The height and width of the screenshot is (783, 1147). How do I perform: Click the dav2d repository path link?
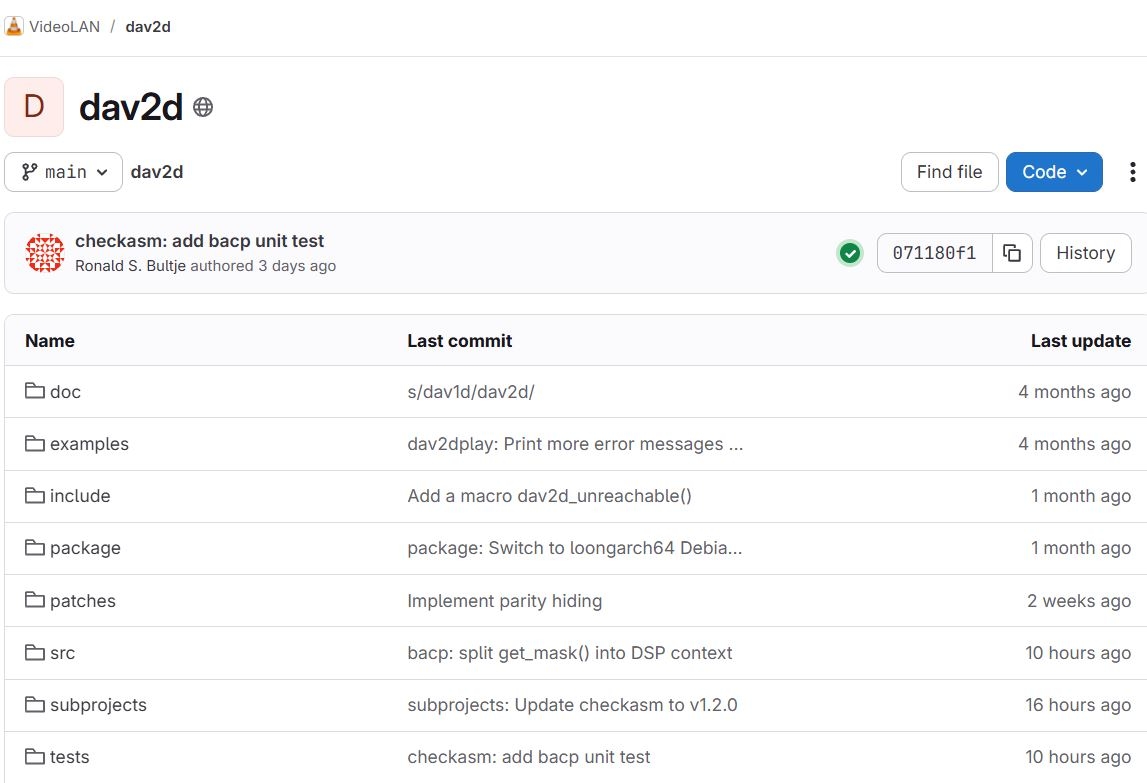157,172
